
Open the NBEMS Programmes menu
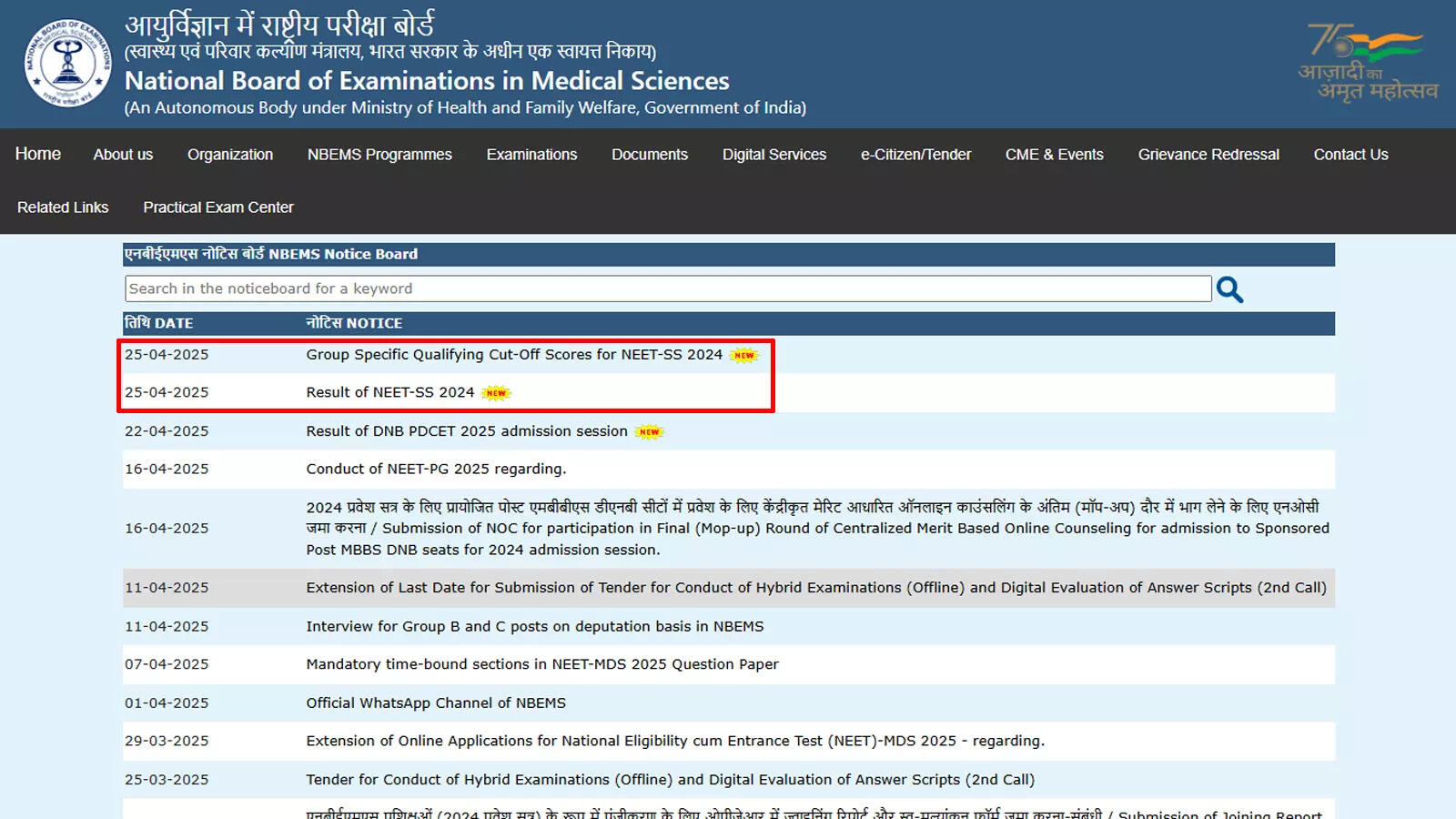click(379, 155)
